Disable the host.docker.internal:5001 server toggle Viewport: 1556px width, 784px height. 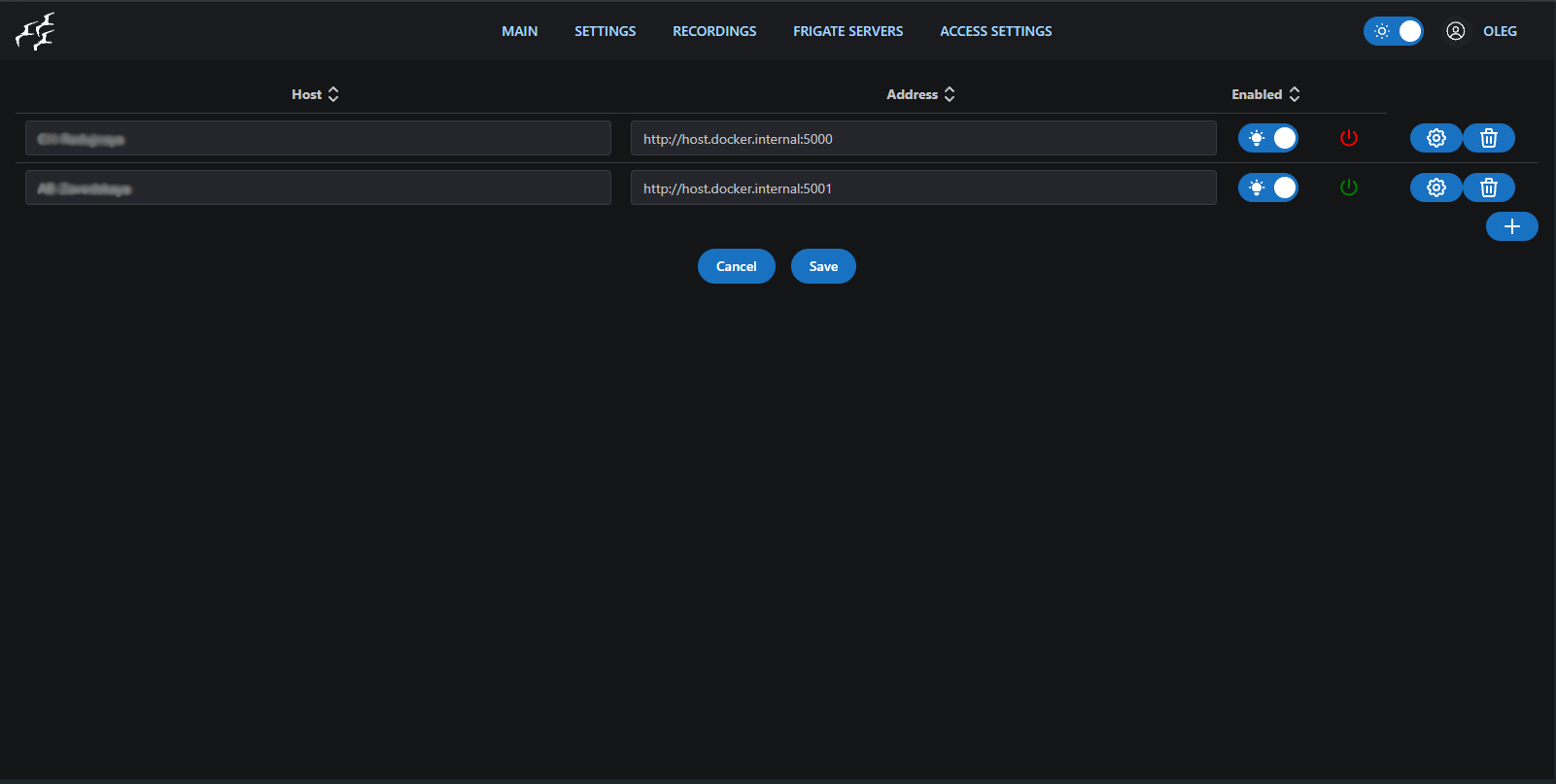pyautogui.click(x=1267, y=187)
